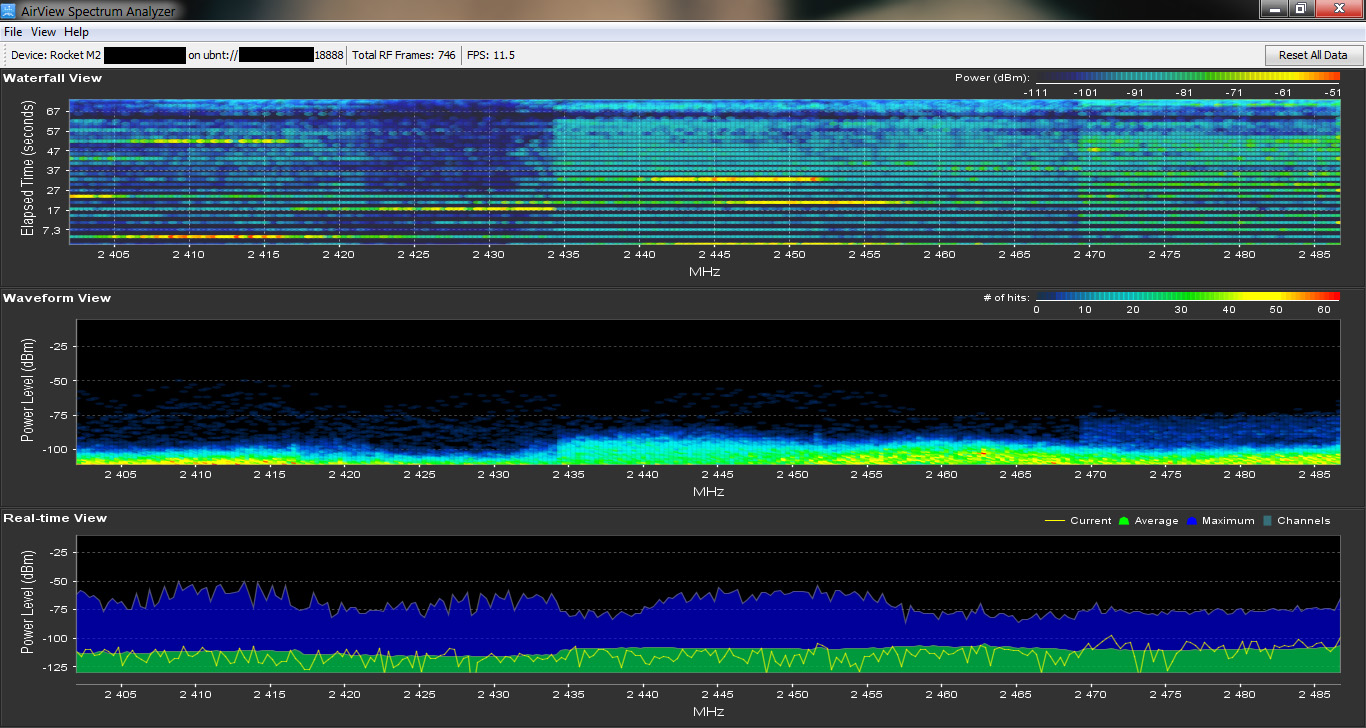Close the AirView Spectrum Analyzer window
Screen dimensions: 1366x728
point(1340,9)
